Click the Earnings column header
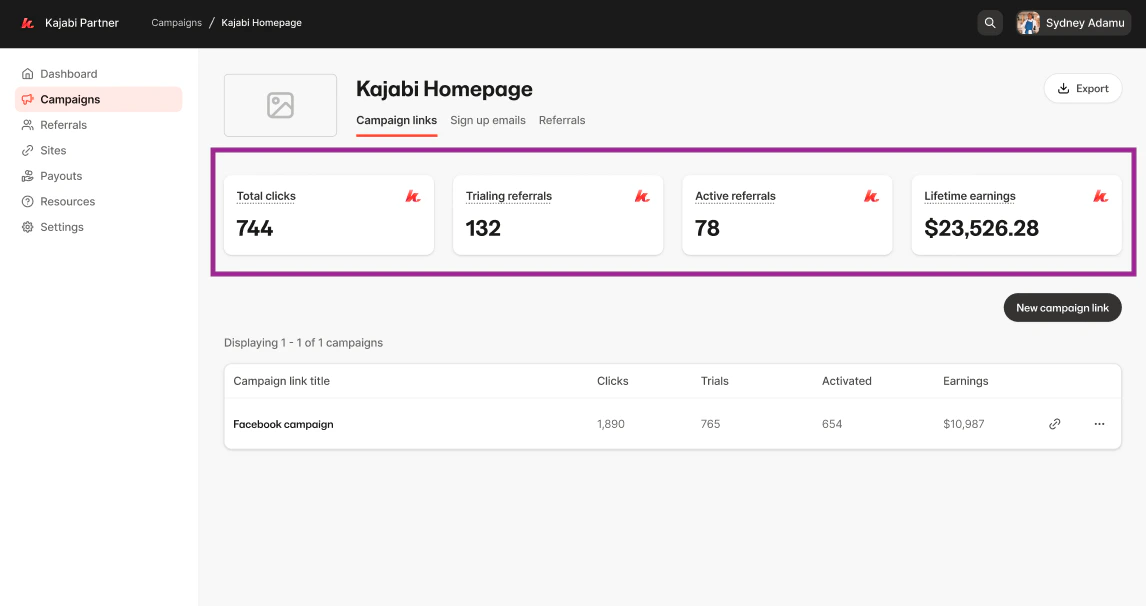The width and height of the screenshot is (1146, 606). (x=965, y=381)
